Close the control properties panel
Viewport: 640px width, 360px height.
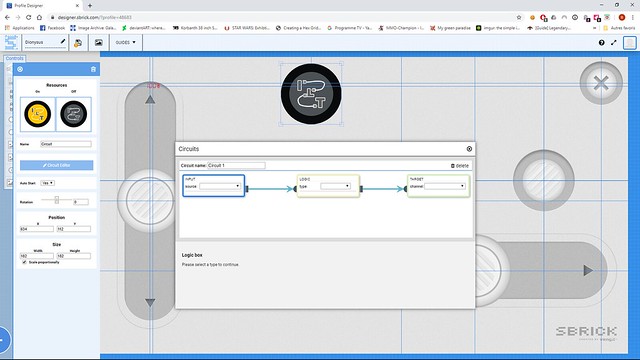pyautogui.click(x=20, y=69)
